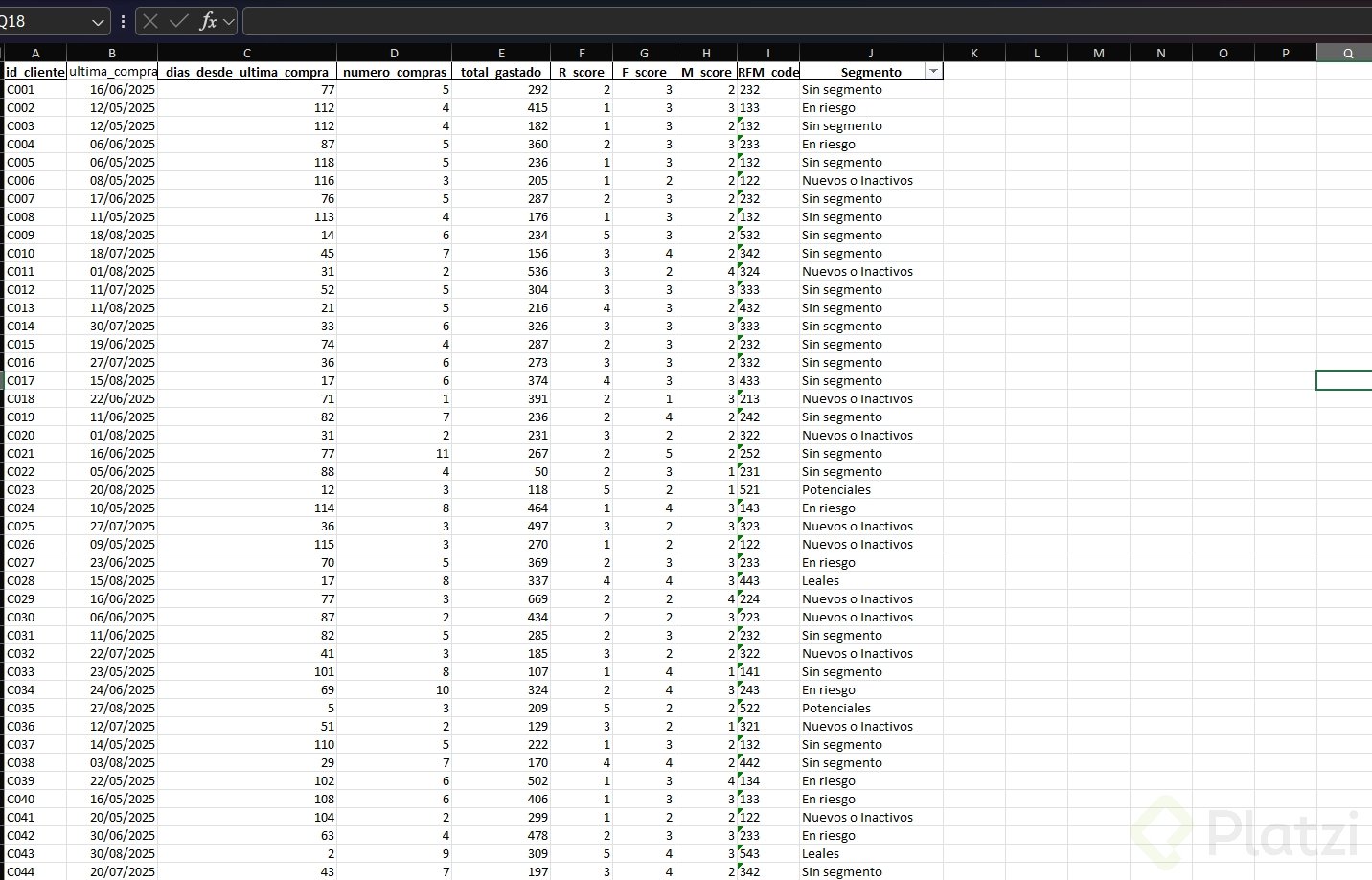Screen dimensions: 1372x880
Task: Select Potenciales segment in row C023
Action: (871, 490)
